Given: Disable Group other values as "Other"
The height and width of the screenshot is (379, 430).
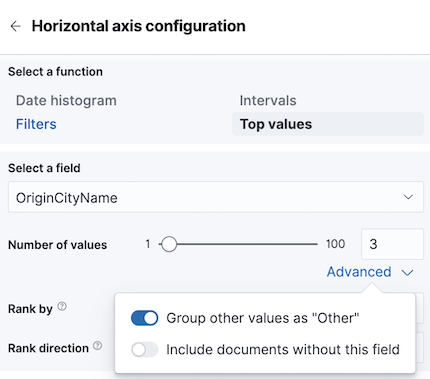Looking at the screenshot, I should click(144, 318).
